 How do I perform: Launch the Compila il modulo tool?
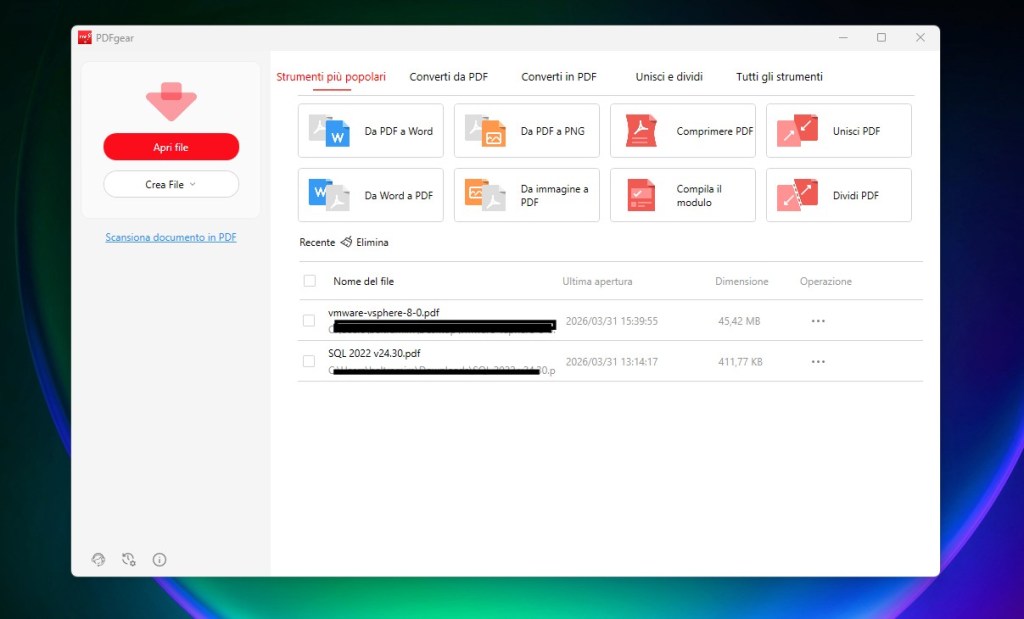coord(682,195)
